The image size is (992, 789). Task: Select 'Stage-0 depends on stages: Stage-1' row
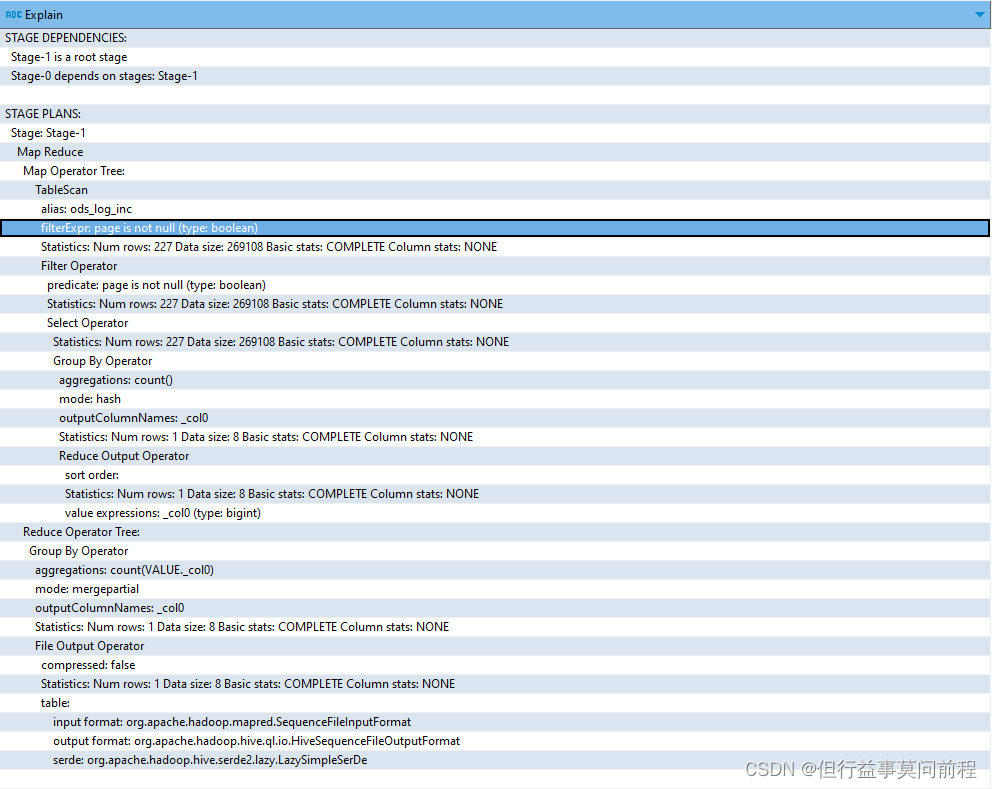pyautogui.click(x=495, y=76)
